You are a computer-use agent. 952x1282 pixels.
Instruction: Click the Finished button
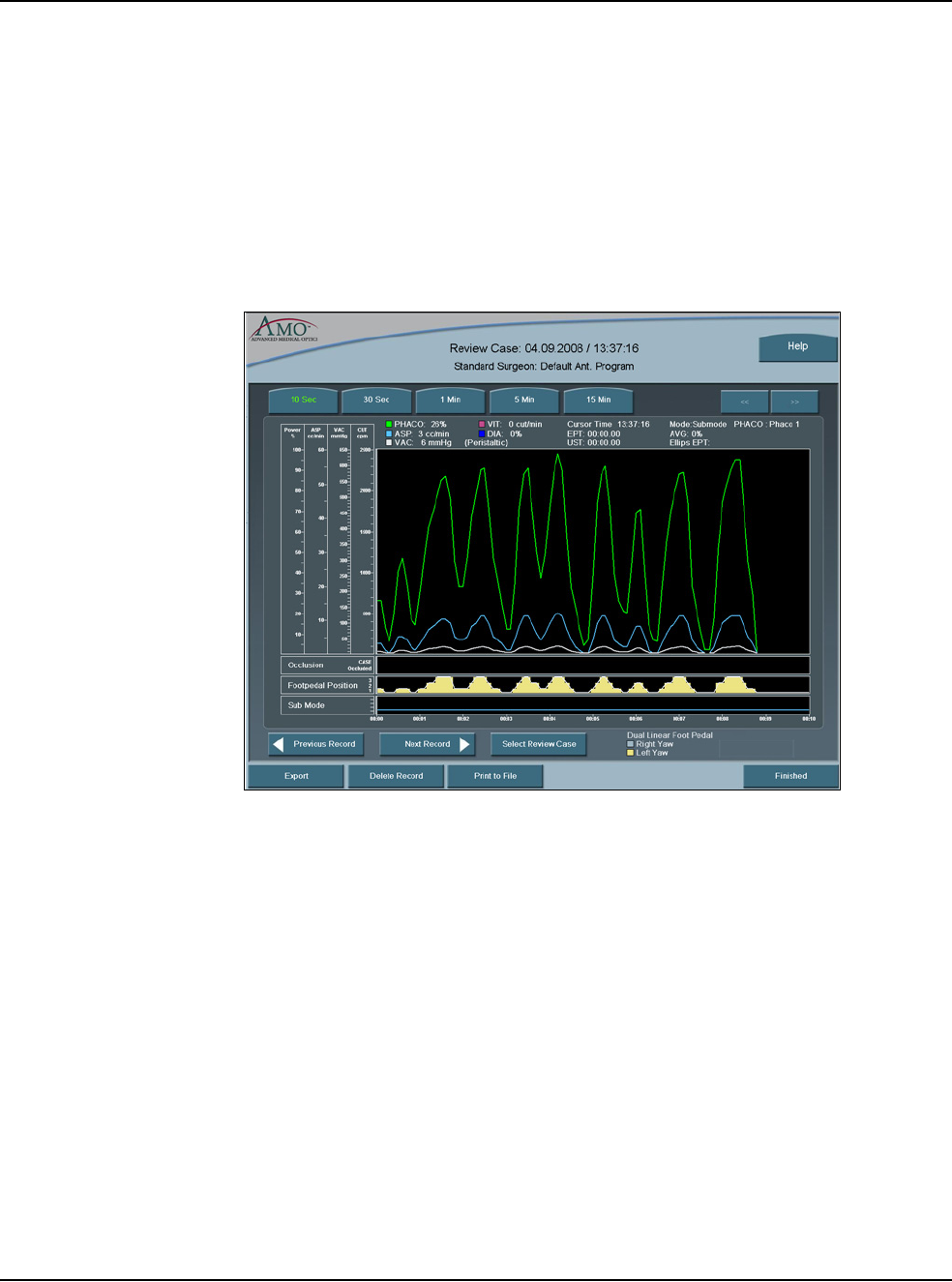pos(790,776)
